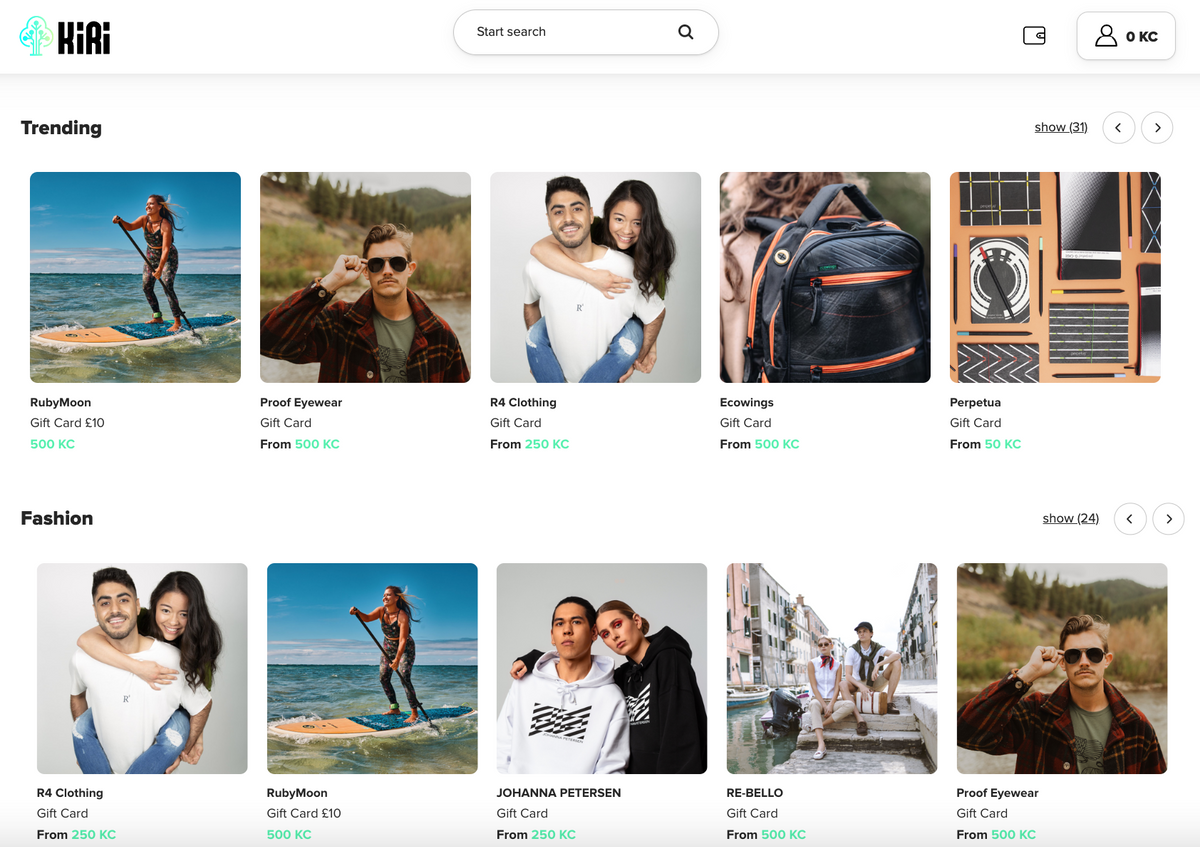Open RubyMoon paddleboard thumbnail in Trending

pyautogui.click(x=135, y=277)
